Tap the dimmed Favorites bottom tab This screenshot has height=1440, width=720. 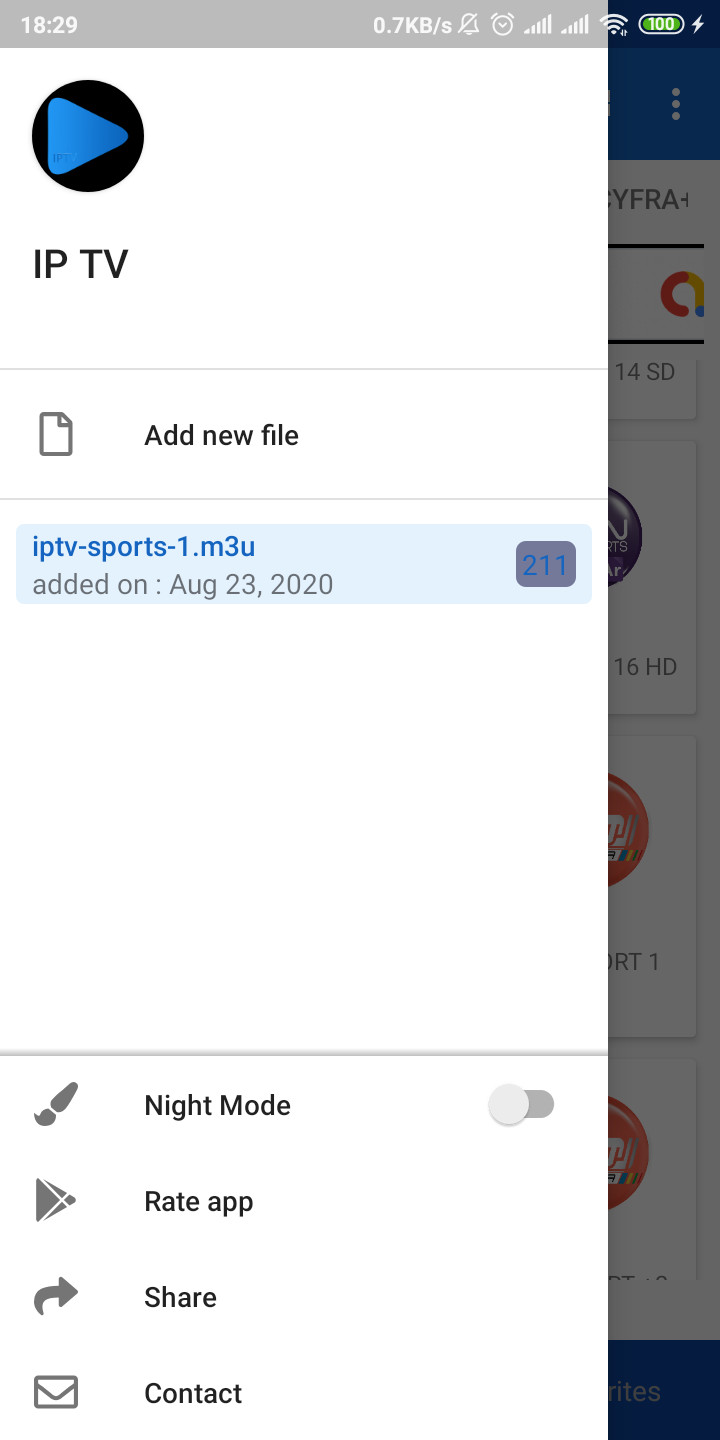coord(664,1391)
